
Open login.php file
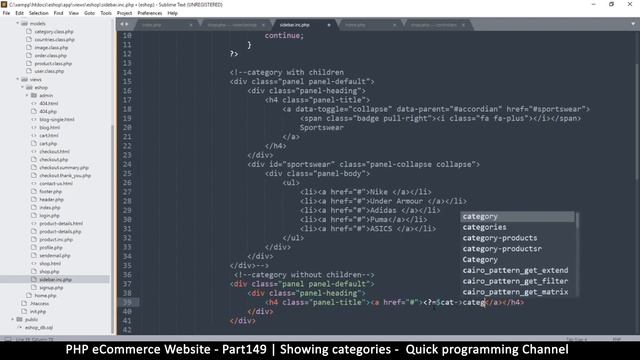[49, 216]
